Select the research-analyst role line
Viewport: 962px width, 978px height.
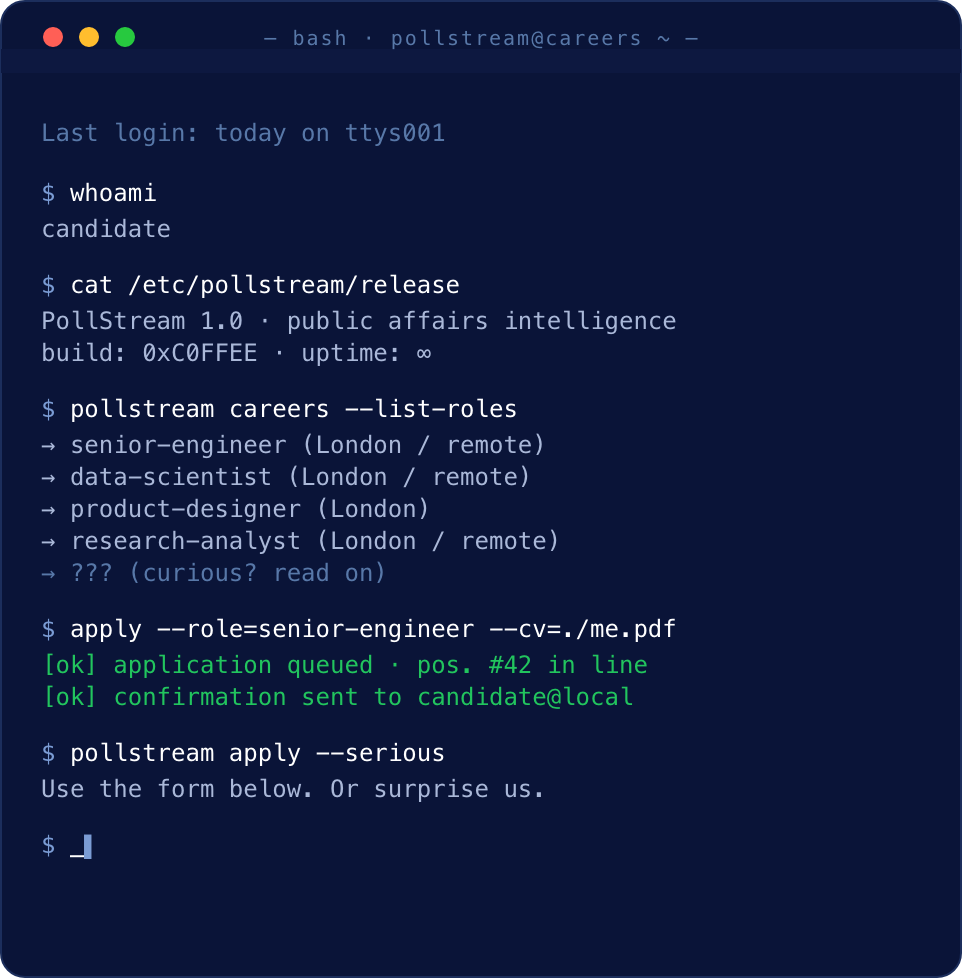pos(300,541)
